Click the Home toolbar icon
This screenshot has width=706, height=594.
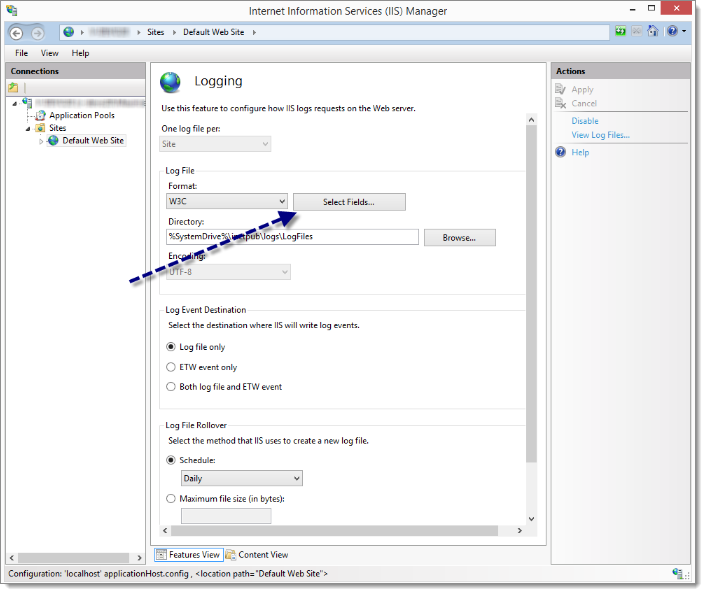[652, 31]
